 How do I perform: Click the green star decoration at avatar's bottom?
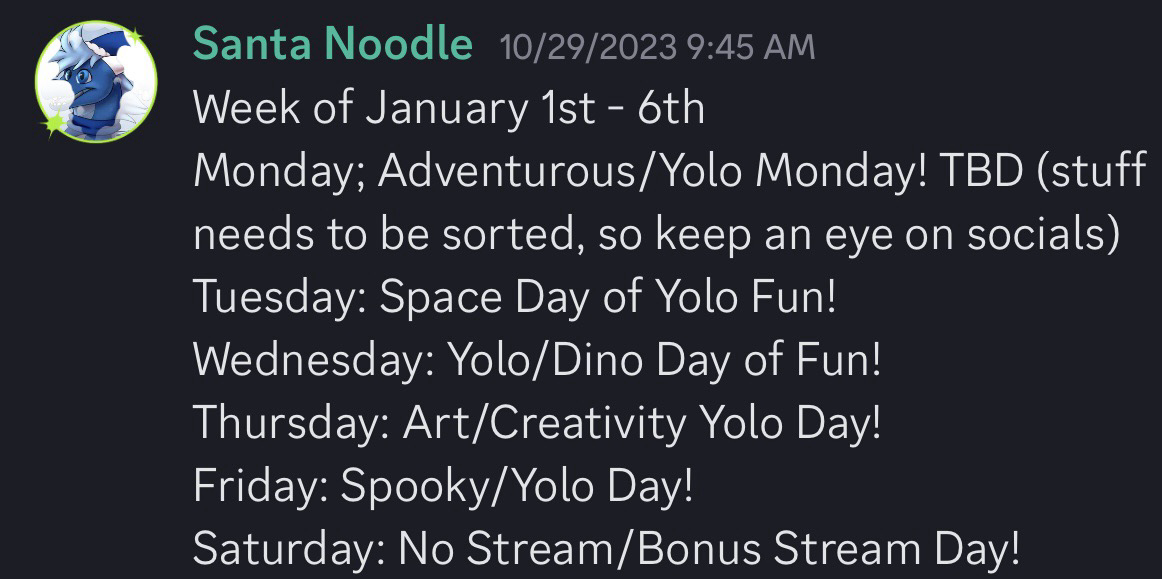(x=53, y=124)
